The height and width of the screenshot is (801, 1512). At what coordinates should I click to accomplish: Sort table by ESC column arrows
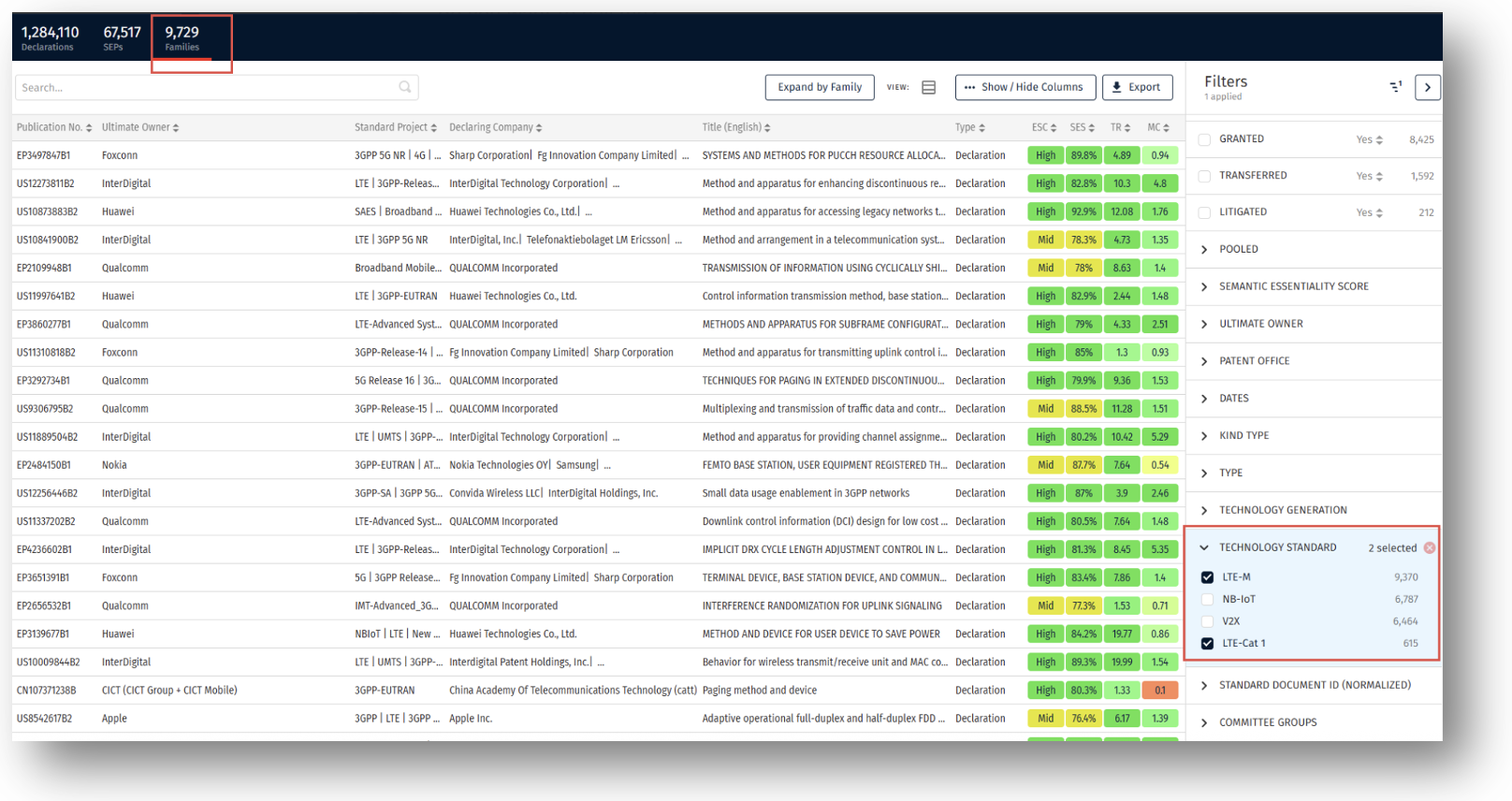(x=1054, y=128)
